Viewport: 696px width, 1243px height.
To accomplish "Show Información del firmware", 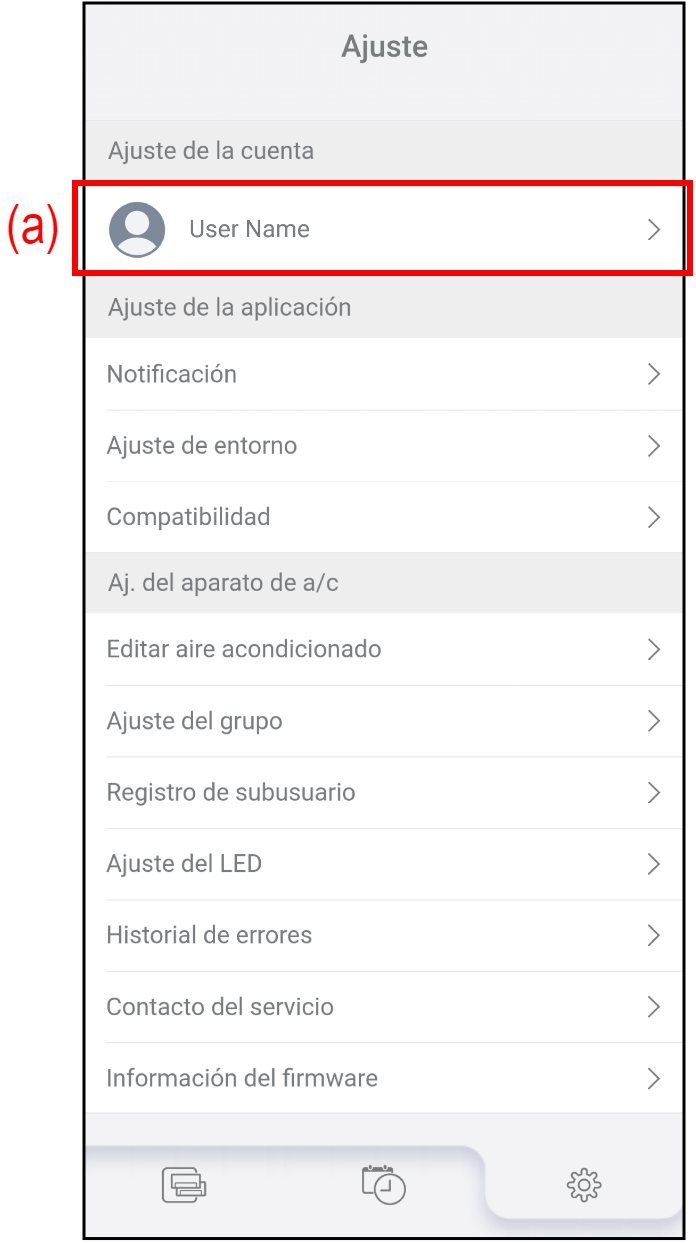I will coord(242,1078).
